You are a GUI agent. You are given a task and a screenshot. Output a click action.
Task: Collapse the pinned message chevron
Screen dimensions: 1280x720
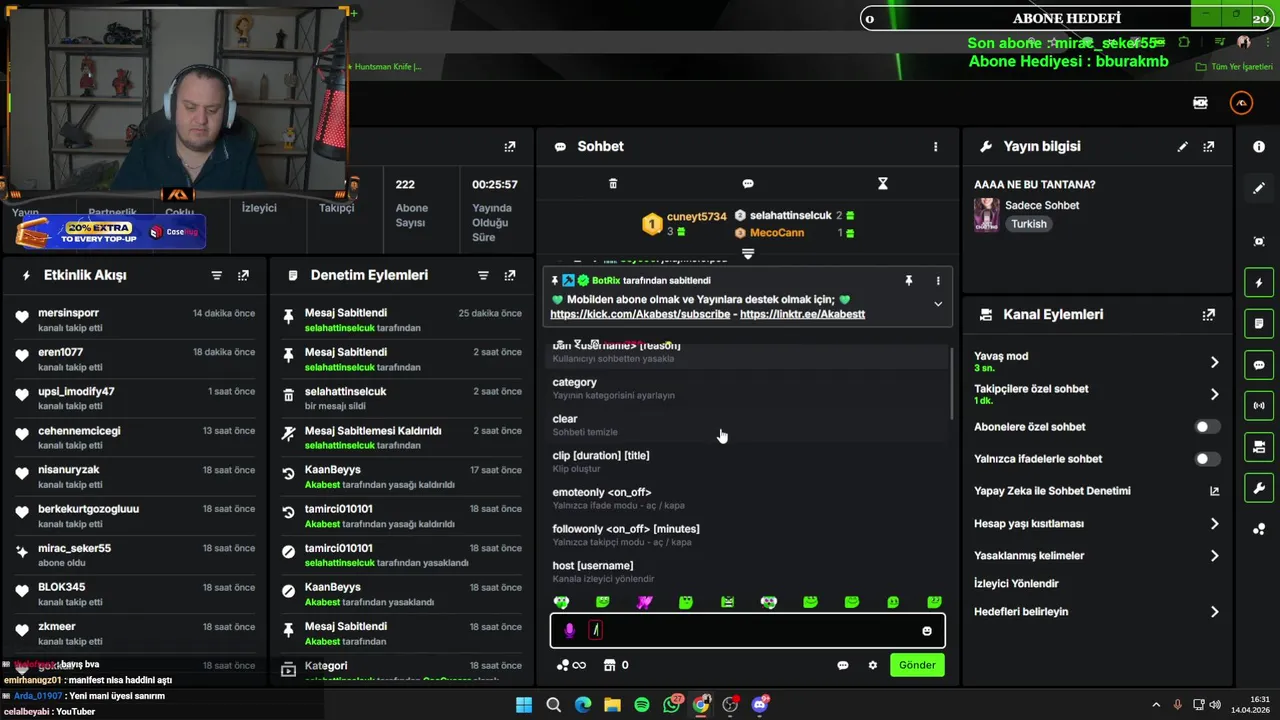938,304
